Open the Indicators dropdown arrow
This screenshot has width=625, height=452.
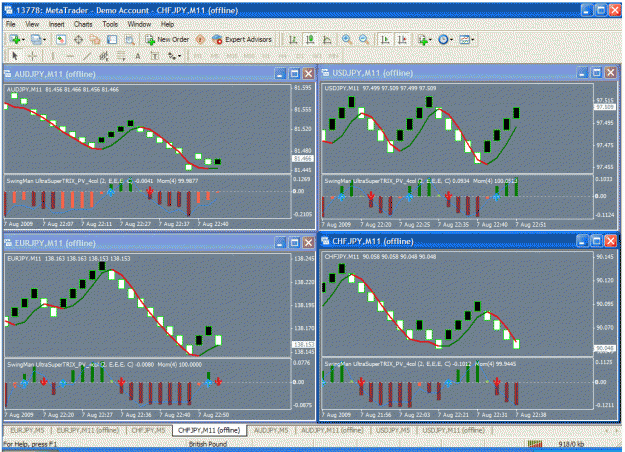(430, 39)
